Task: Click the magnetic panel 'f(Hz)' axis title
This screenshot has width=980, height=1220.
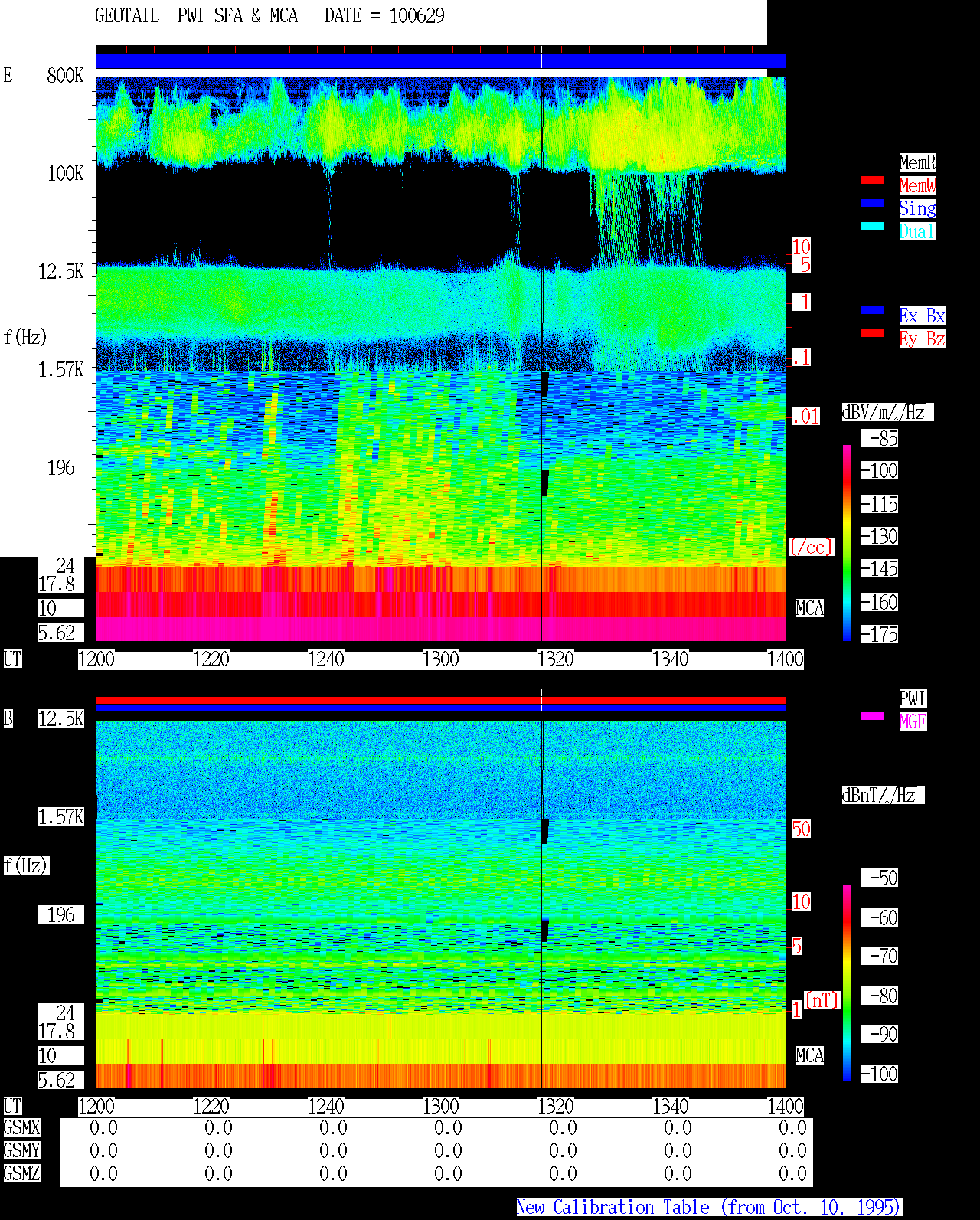Action: 26,866
